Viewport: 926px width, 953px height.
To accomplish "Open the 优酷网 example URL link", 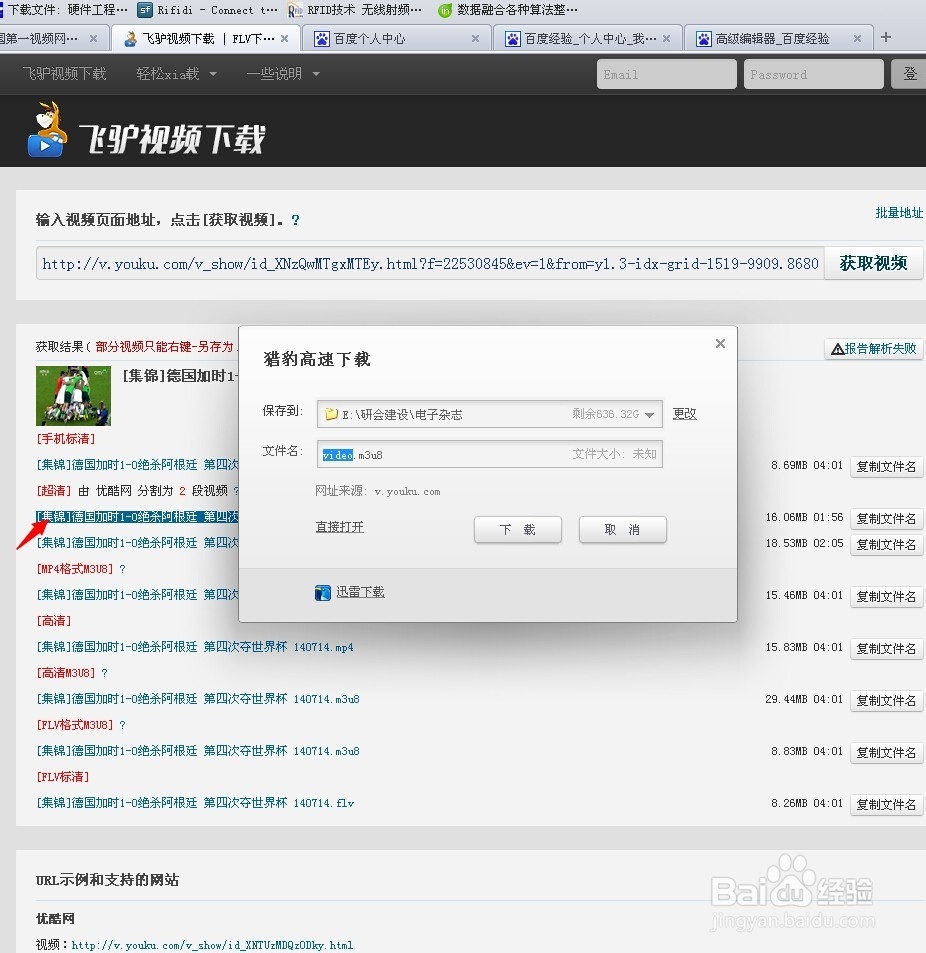I will click(212, 945).
